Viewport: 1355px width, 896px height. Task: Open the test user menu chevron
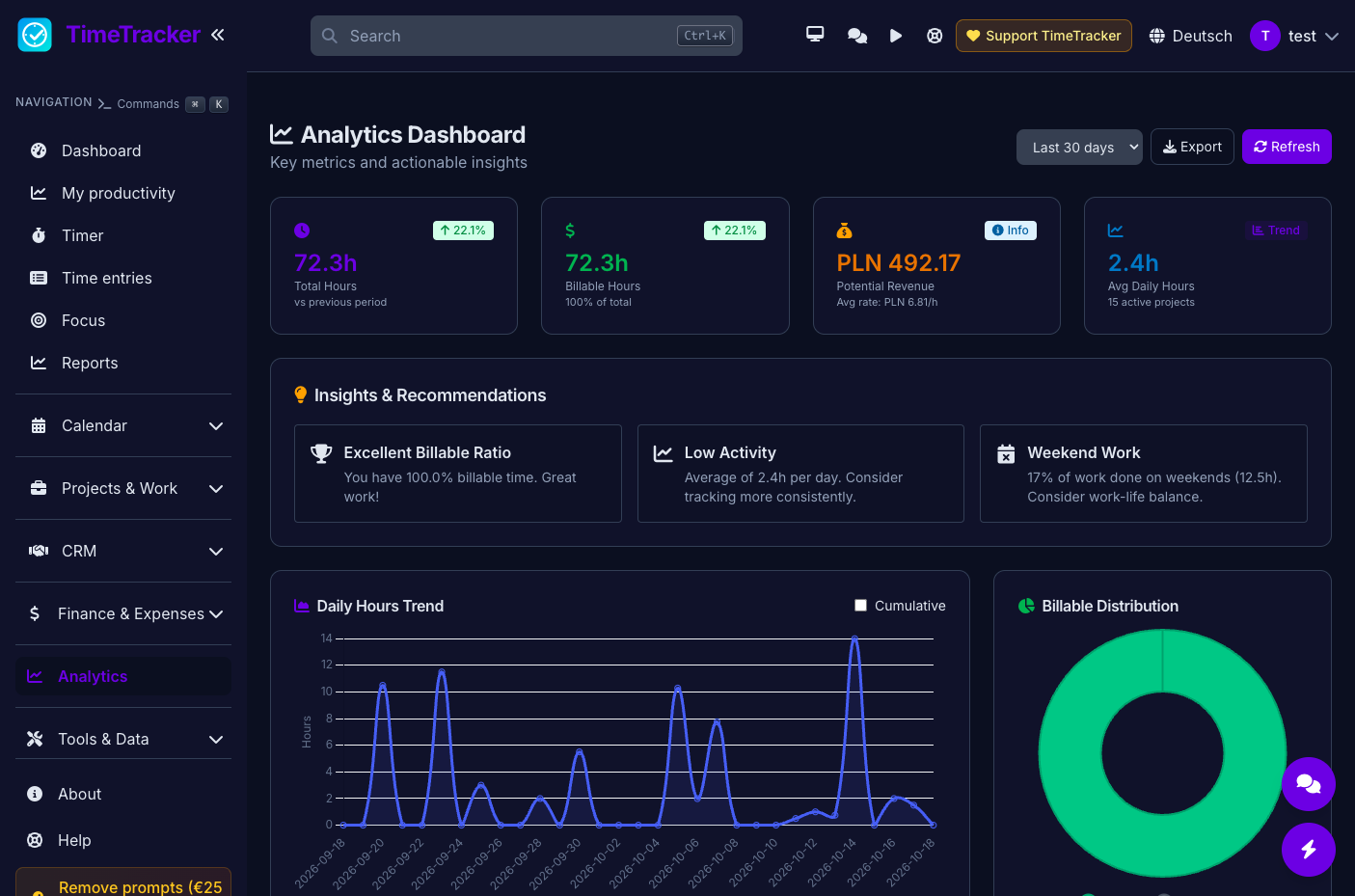[x=1332, y=37]
